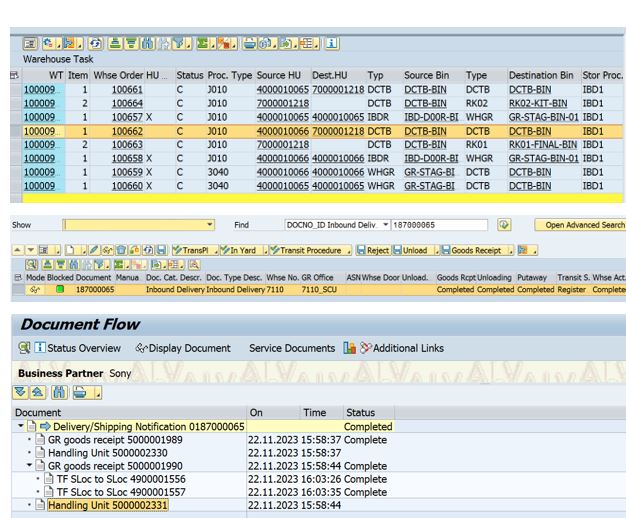This screenshot has height=518, width=626.
Task: Open the Show dropdown list
Action: click(x=210, y=225)
